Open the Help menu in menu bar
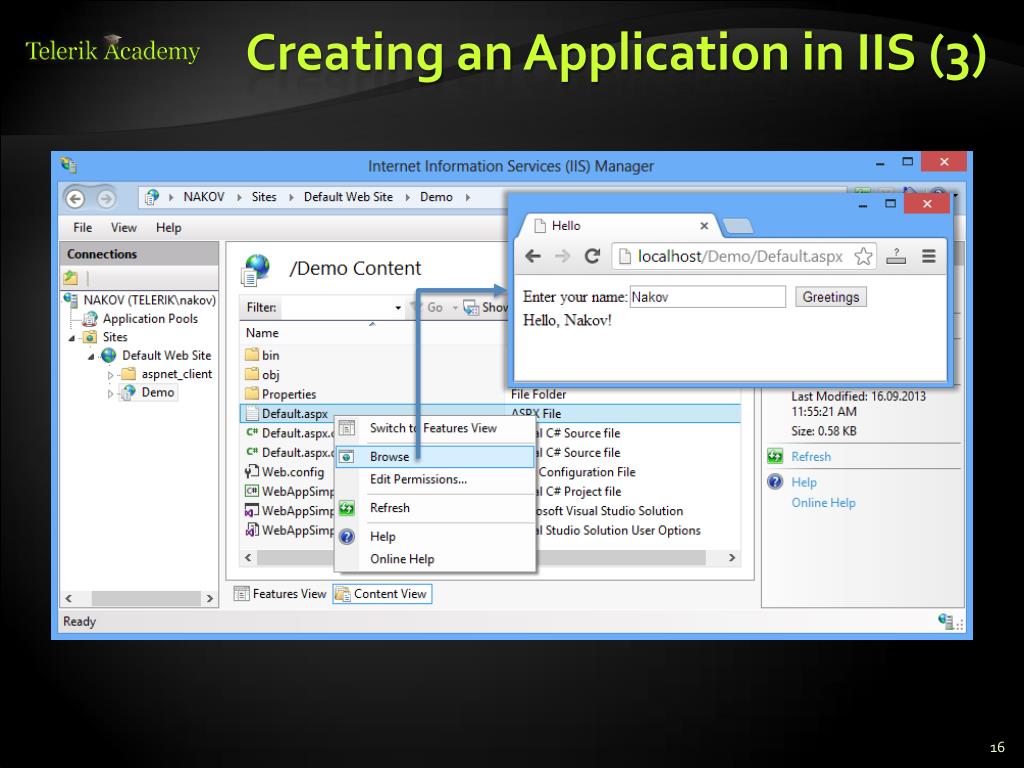Screen dimensions: 1024x768 pos(168,227)
